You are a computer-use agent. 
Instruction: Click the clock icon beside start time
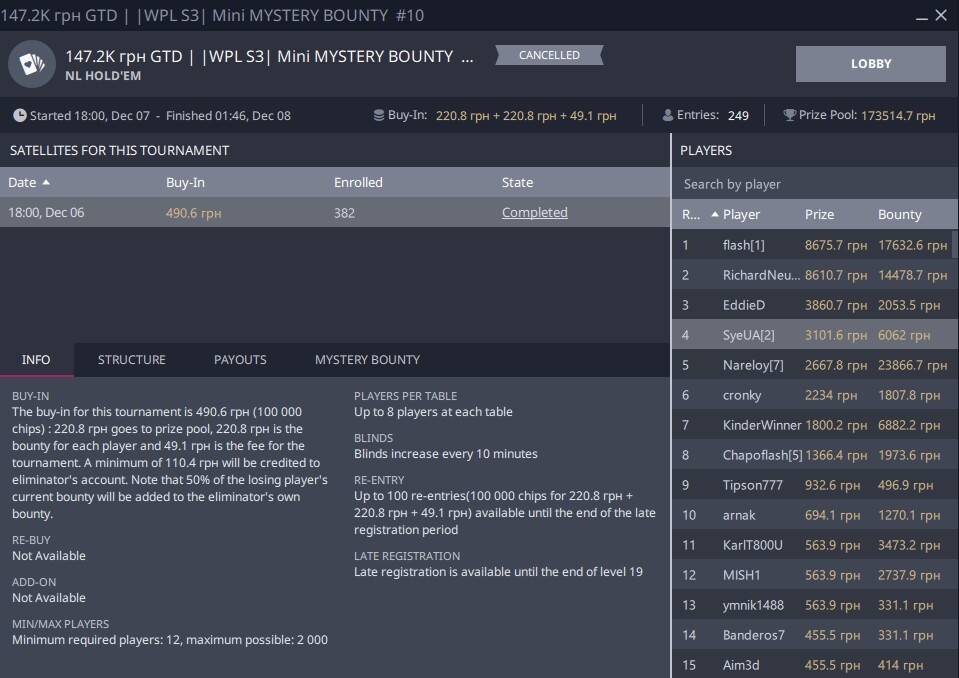click(x=19, y=116)
